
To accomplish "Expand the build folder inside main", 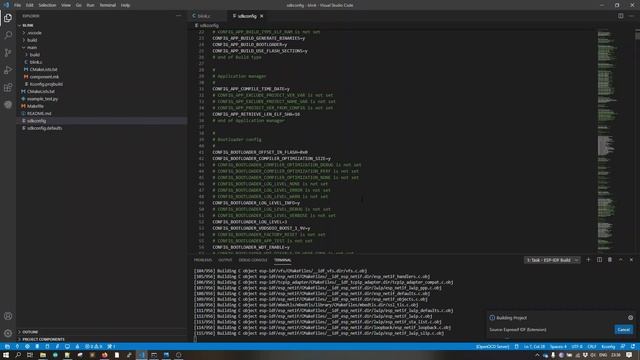I will click(x=102, y=55).
